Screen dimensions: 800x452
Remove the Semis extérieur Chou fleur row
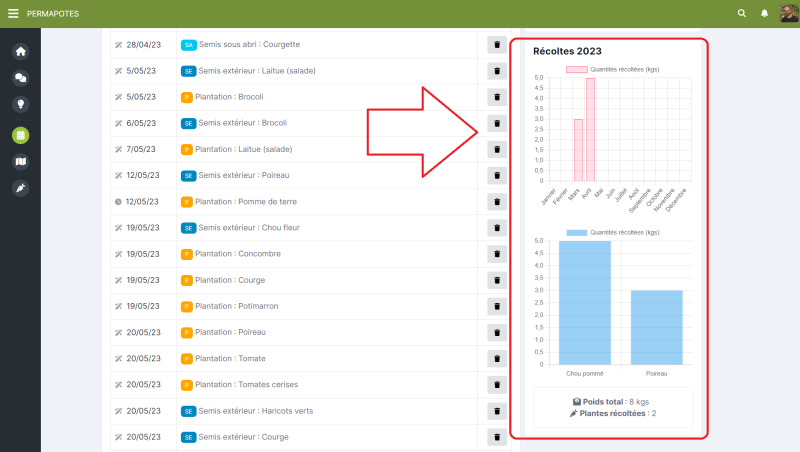496,228
